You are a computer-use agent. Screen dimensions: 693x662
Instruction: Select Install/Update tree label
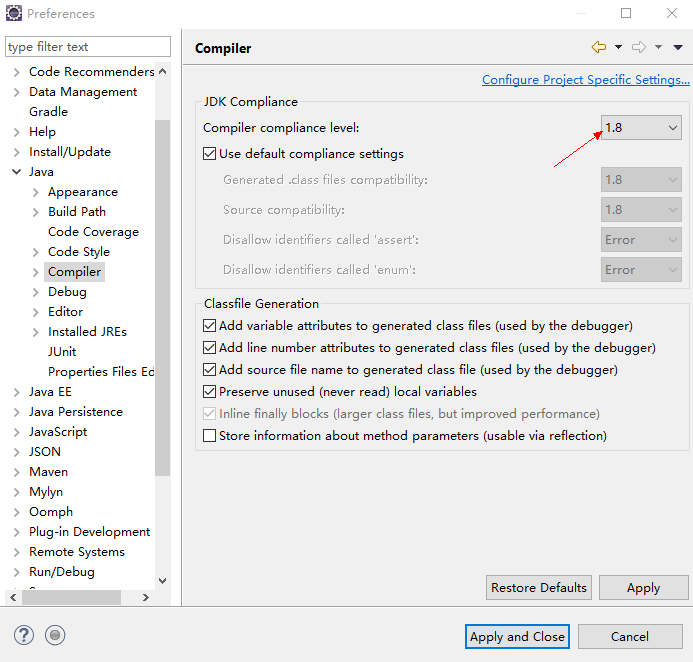pos(70,152)
